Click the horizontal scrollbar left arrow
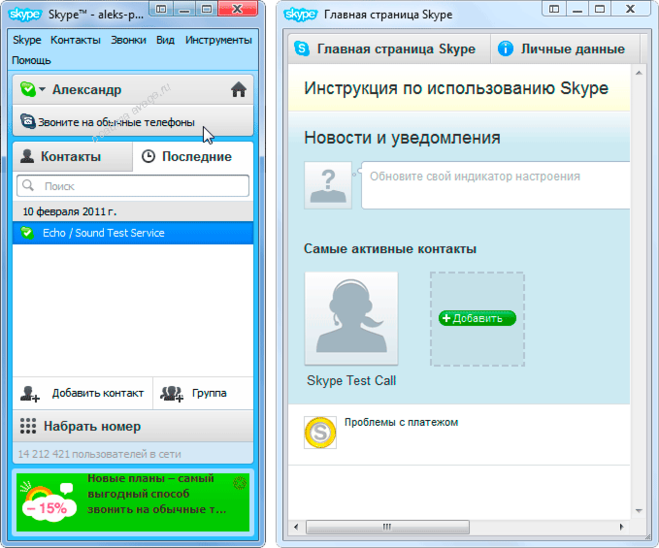The image size is (659, 548). click(296, 527)
